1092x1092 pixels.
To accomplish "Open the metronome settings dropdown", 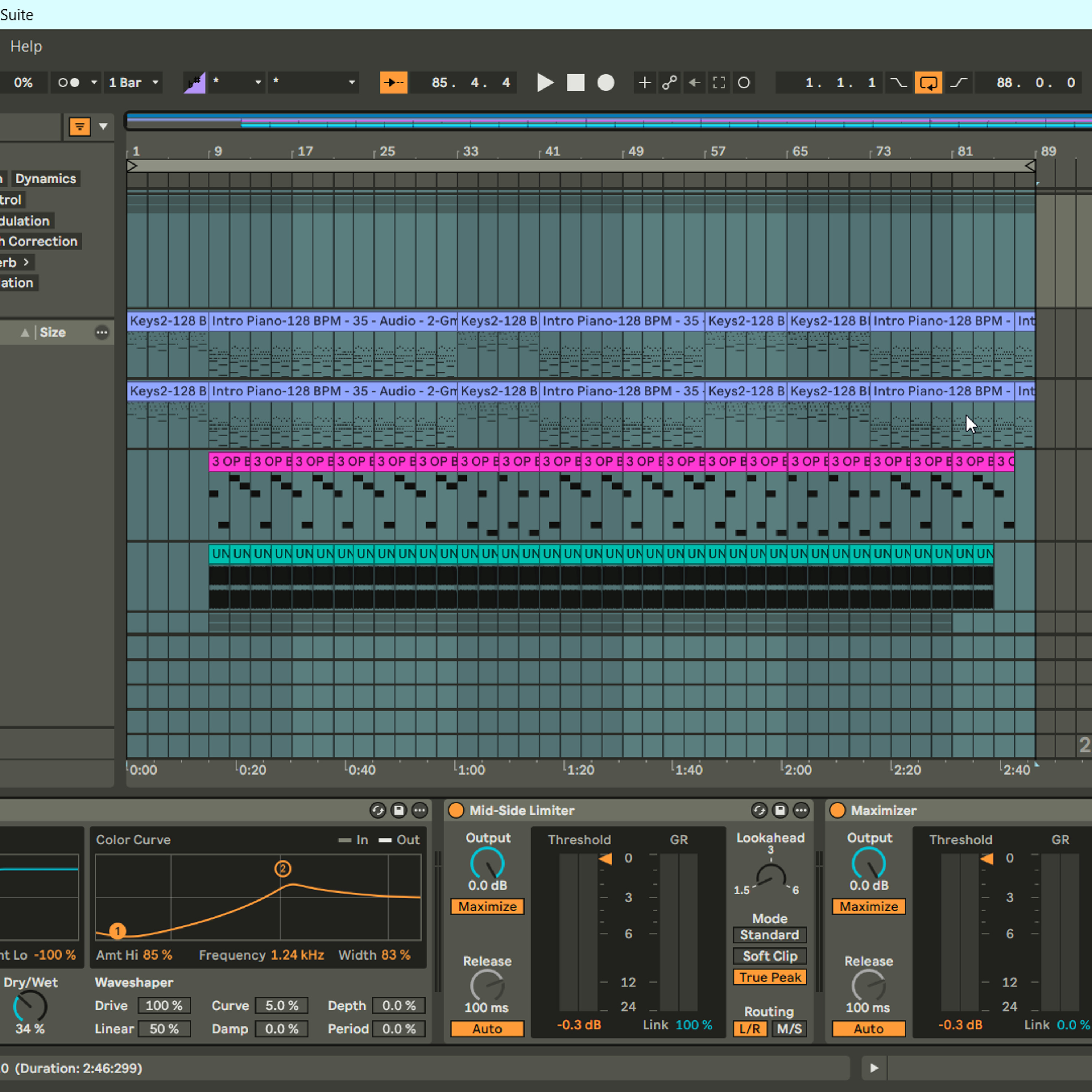I will (94, 83).
